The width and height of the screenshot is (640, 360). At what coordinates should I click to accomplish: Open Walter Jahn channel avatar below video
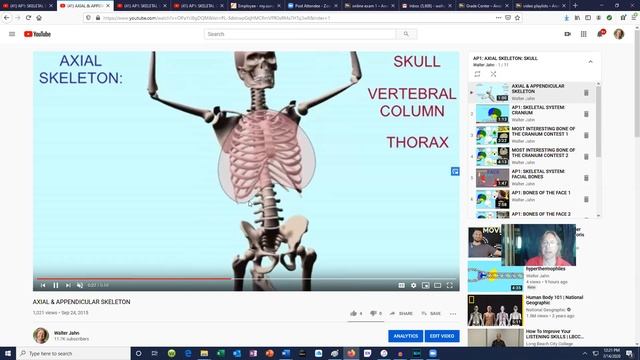point(41,336)
